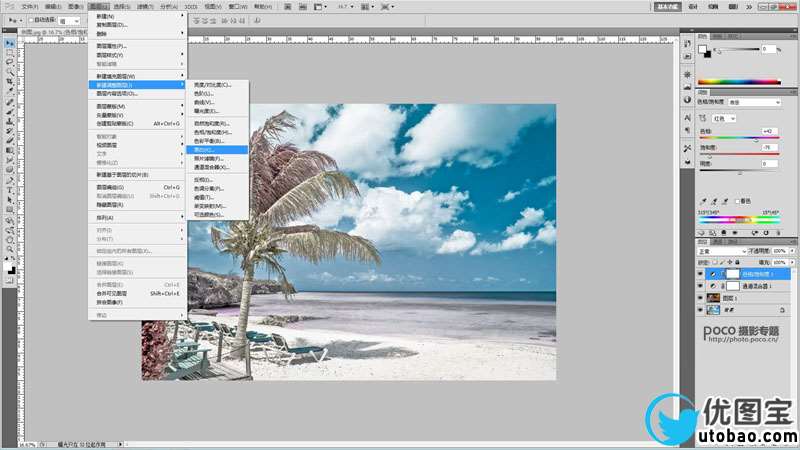Image resolution: width=800 pixels, height=450 pixels.
Task: Open the Character panel icon in dock
Action: [x=688, y=118]
